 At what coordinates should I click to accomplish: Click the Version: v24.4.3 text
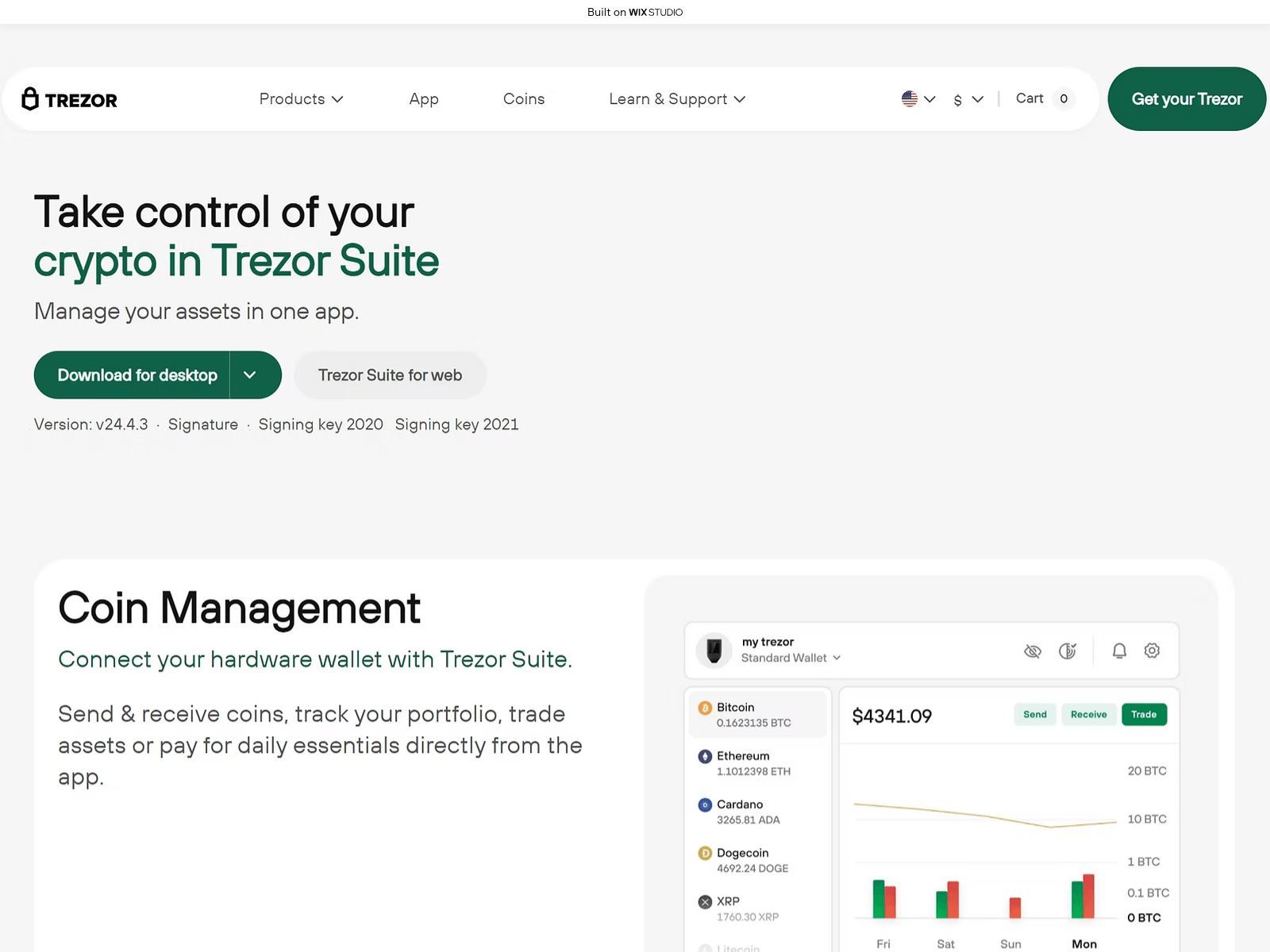[91, 424]
